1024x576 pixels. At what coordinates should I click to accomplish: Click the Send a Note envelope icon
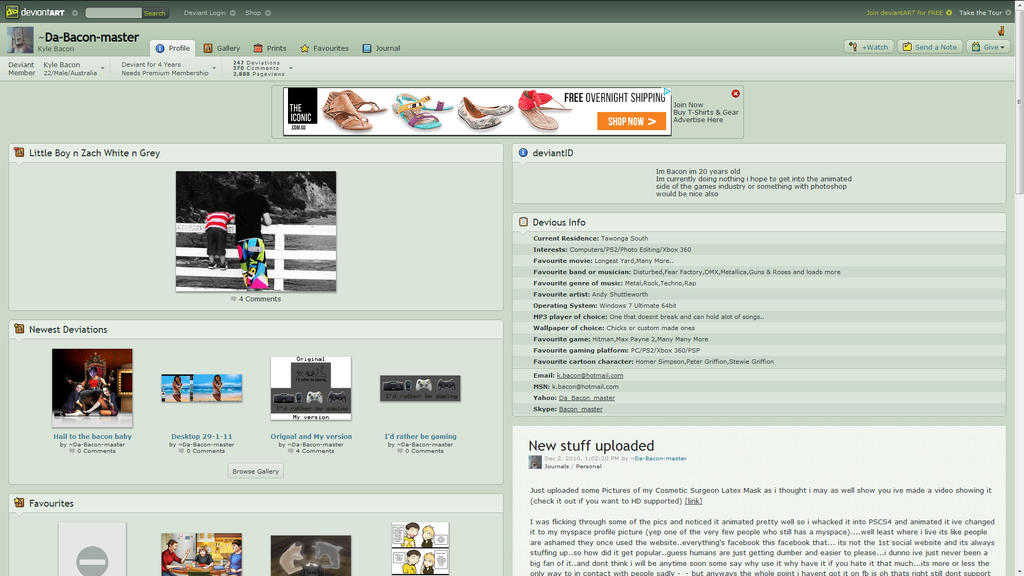(907, 47)
